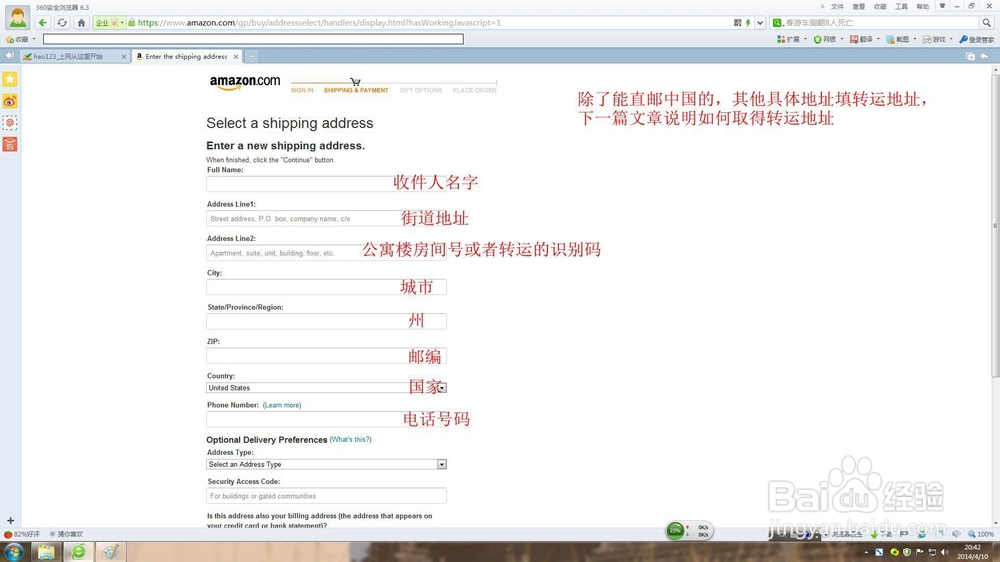The width and height of the screenshot is (1000, 562).
Task: Click the magnifier search button in the search box
Action: [x=987, y=22]
